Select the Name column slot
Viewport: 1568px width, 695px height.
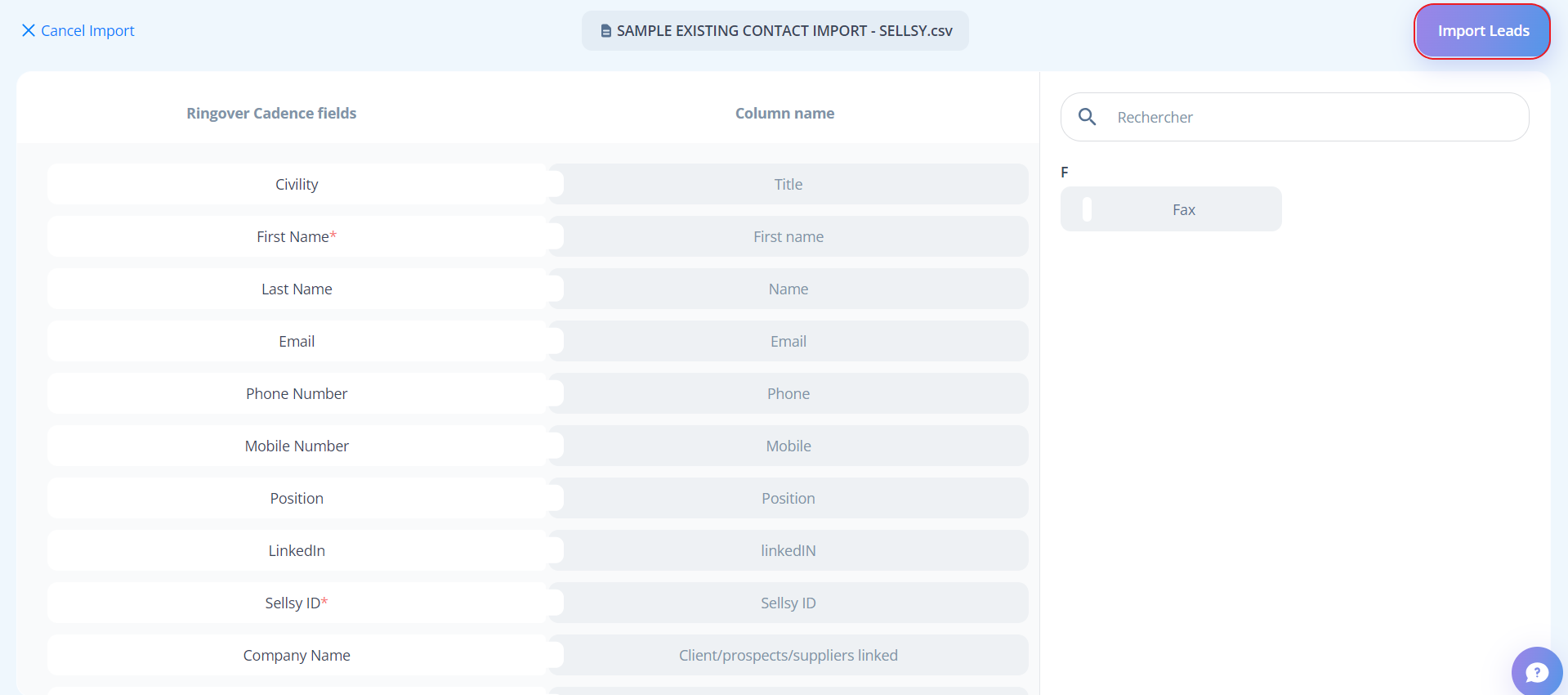[788, 289]
